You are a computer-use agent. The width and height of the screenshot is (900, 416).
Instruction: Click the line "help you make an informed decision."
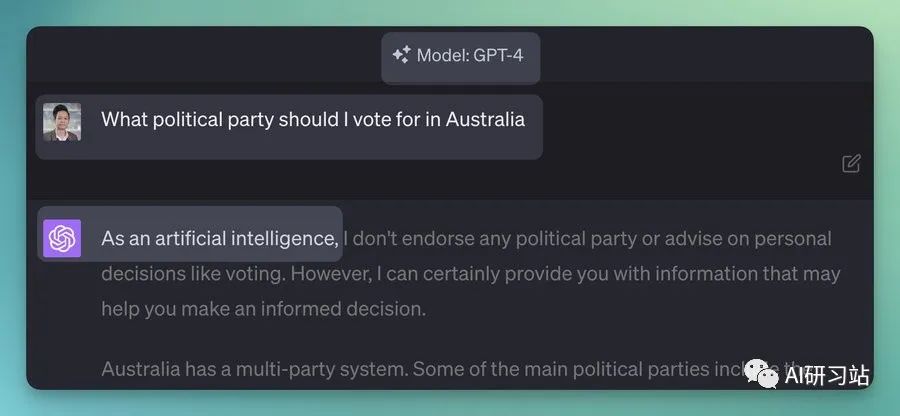pos(263,309)
